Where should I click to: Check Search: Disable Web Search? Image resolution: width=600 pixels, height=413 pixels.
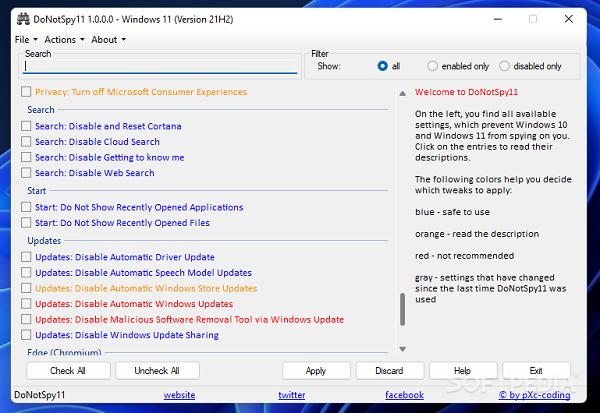pos(26,173)
